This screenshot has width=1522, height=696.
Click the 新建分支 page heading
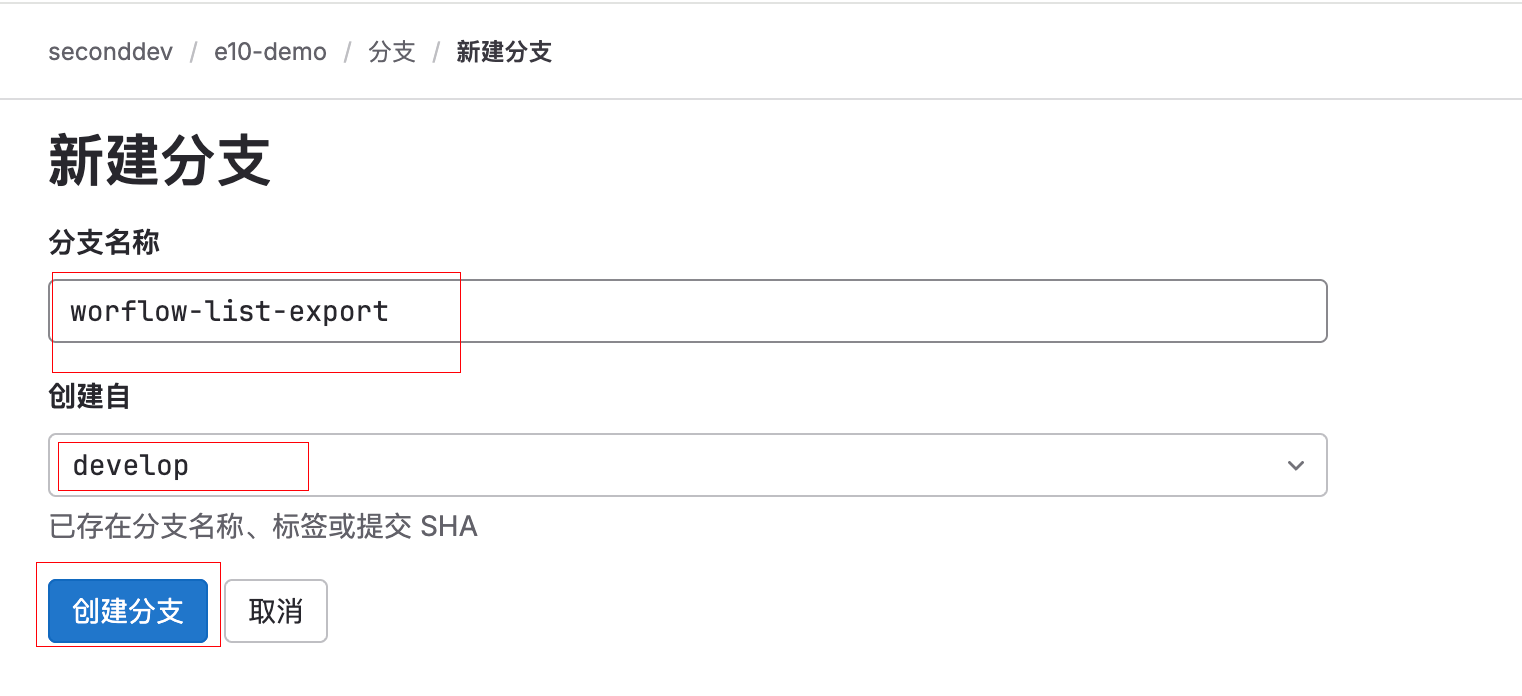click(159, 162)
